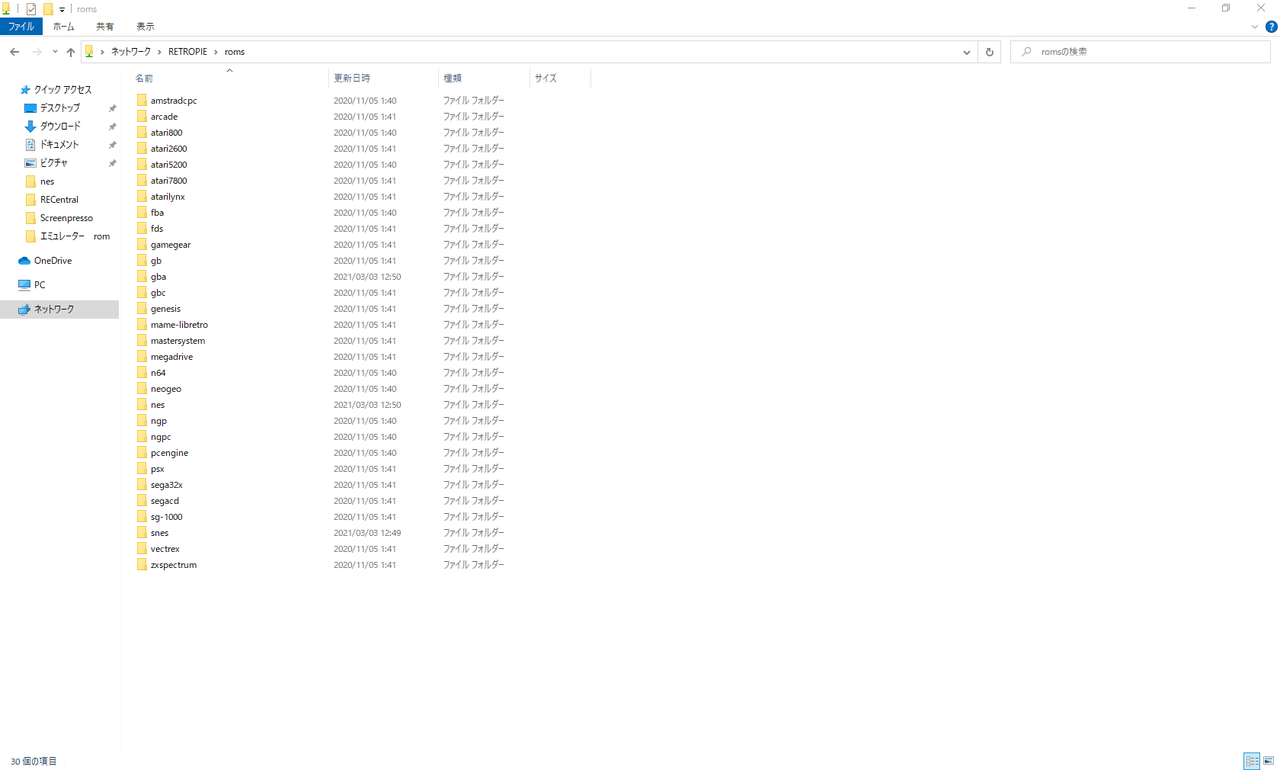1280x770 pixels.
Task: Select the psx folder icon
Action: point(142,469)
